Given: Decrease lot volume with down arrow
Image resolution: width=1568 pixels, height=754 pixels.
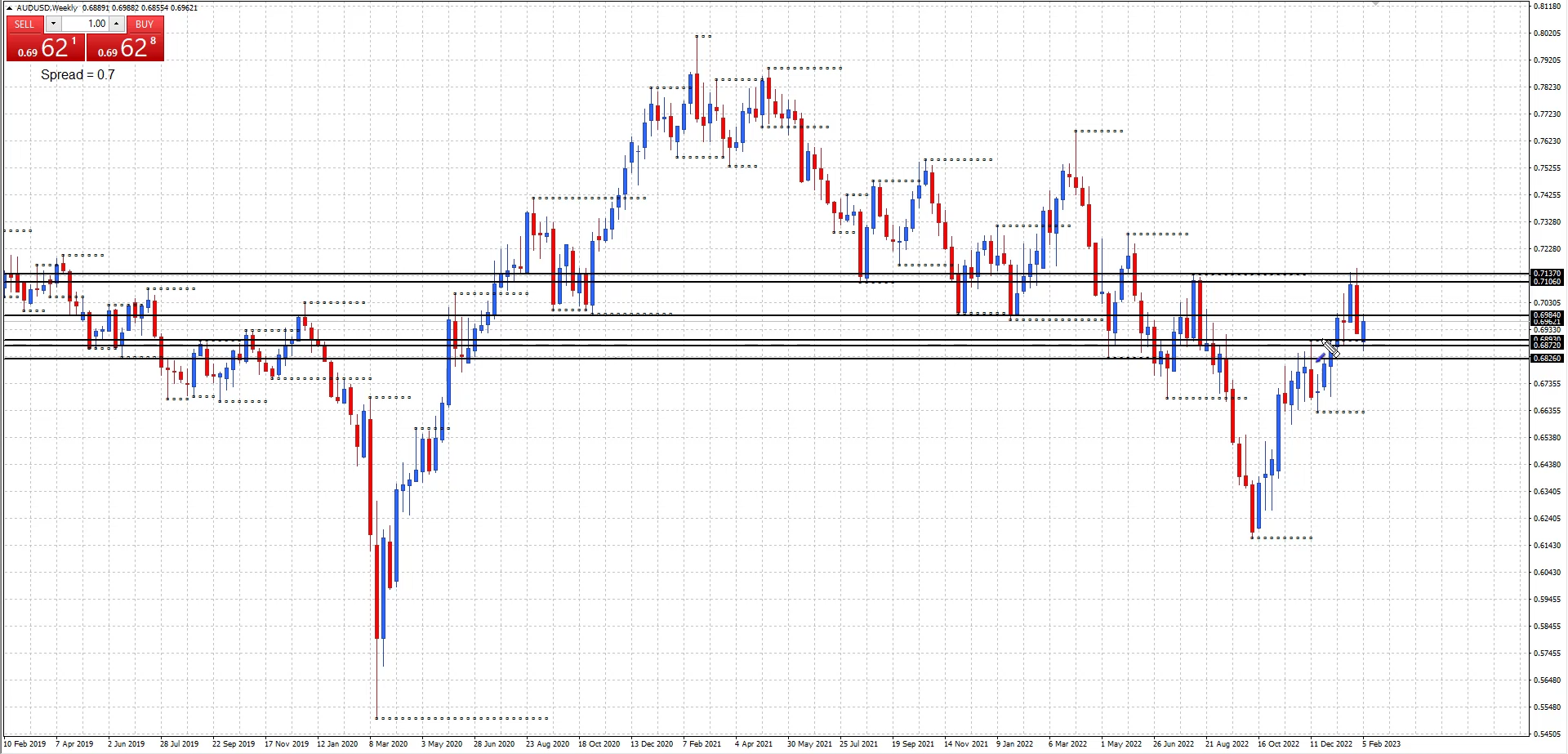Looking at the screenshot, I should coord(53,24).
